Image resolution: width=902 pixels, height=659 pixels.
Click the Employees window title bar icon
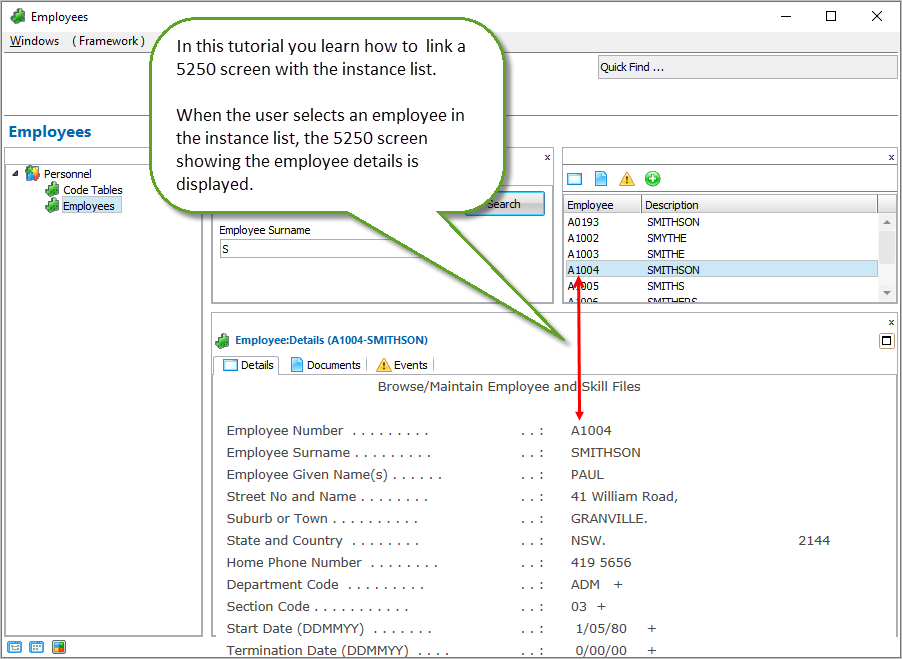click(18, 16)
